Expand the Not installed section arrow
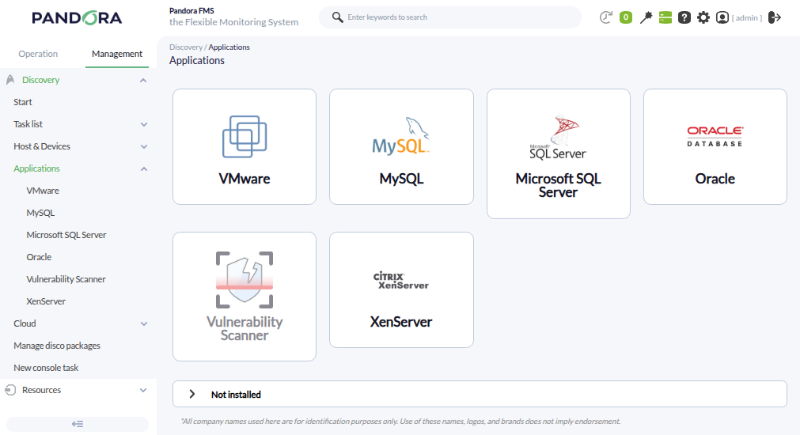Viewport: 800px width, 435px height. 192,394
